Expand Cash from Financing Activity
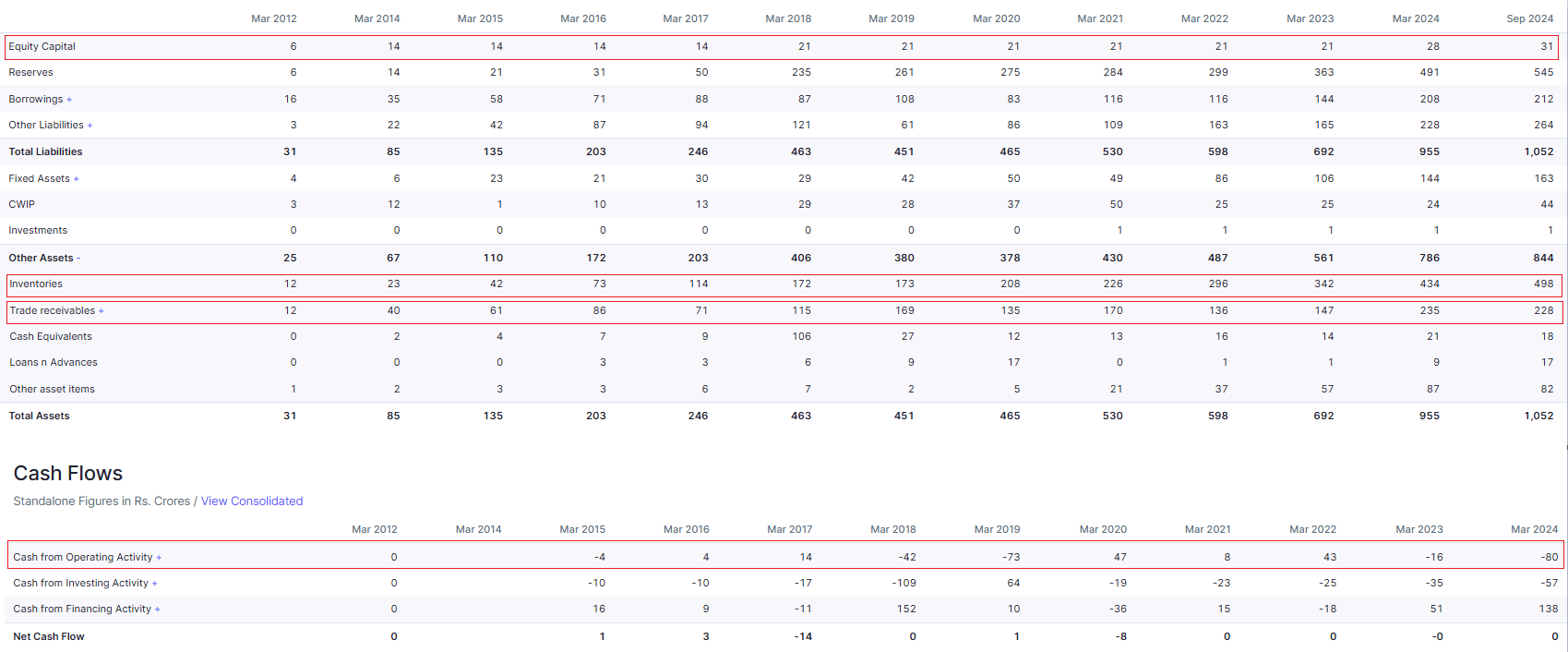Viewport: 1568px width, 652px height. tap(157, 610)
